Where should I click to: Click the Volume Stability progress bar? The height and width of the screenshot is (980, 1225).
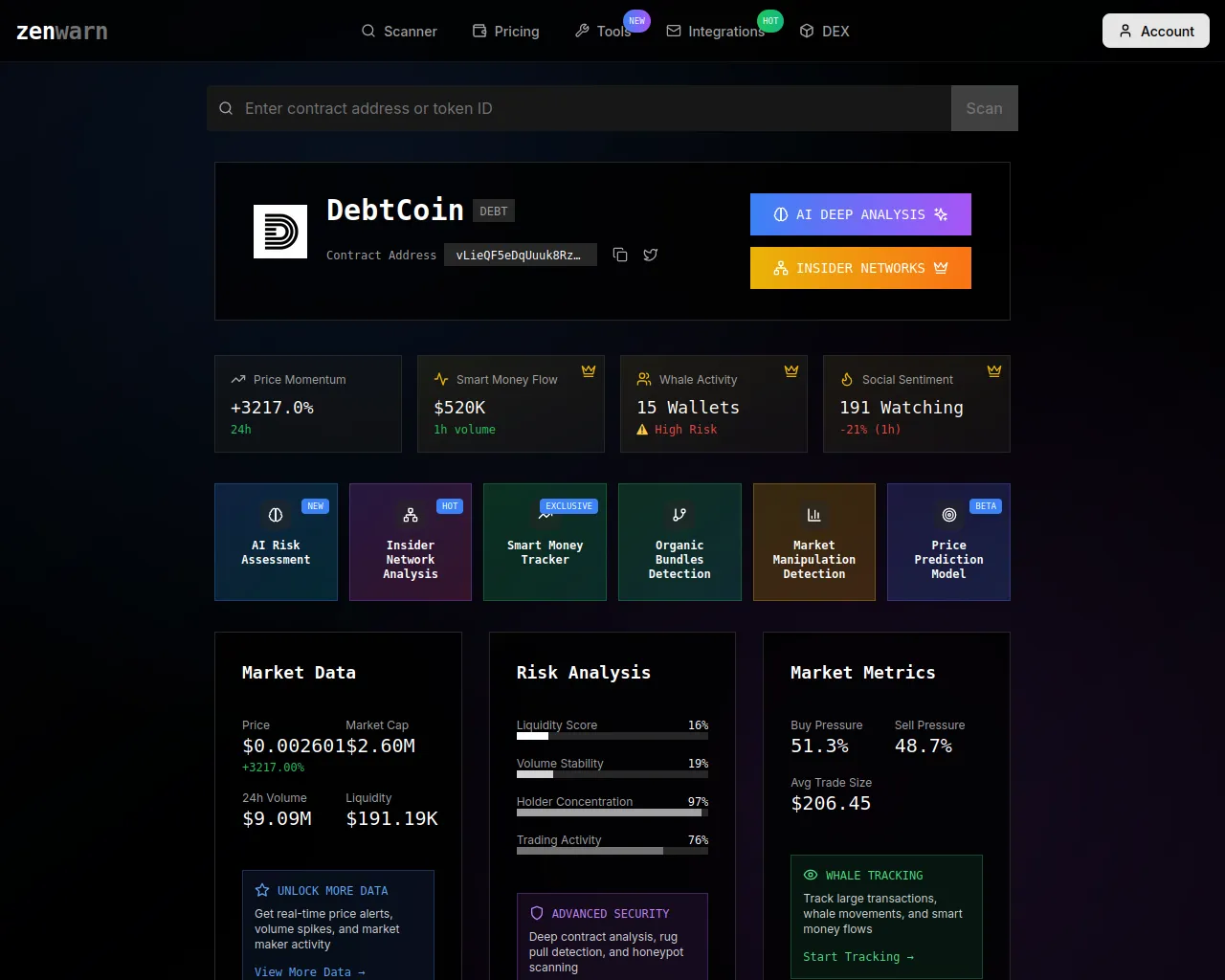[612, 774]
